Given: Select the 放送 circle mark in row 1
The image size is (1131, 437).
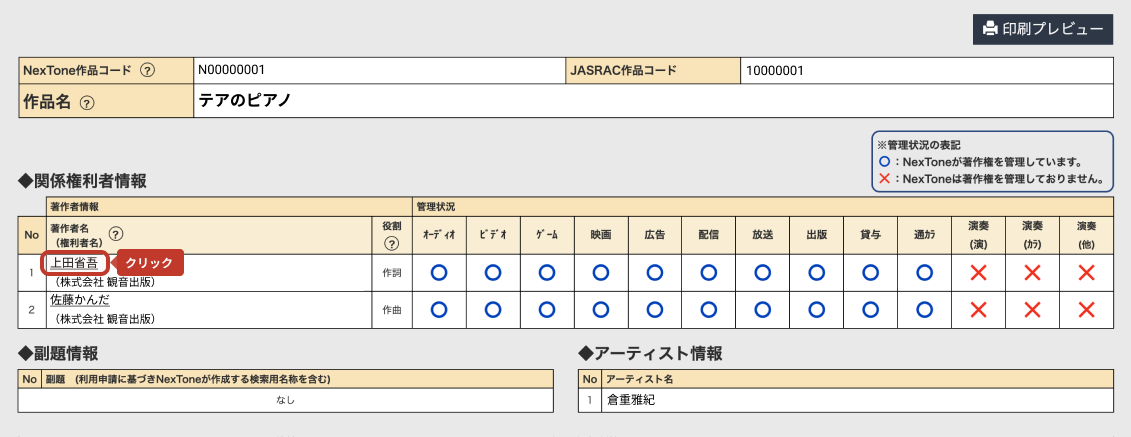Looking at the screenshot, I should point(762,272).
